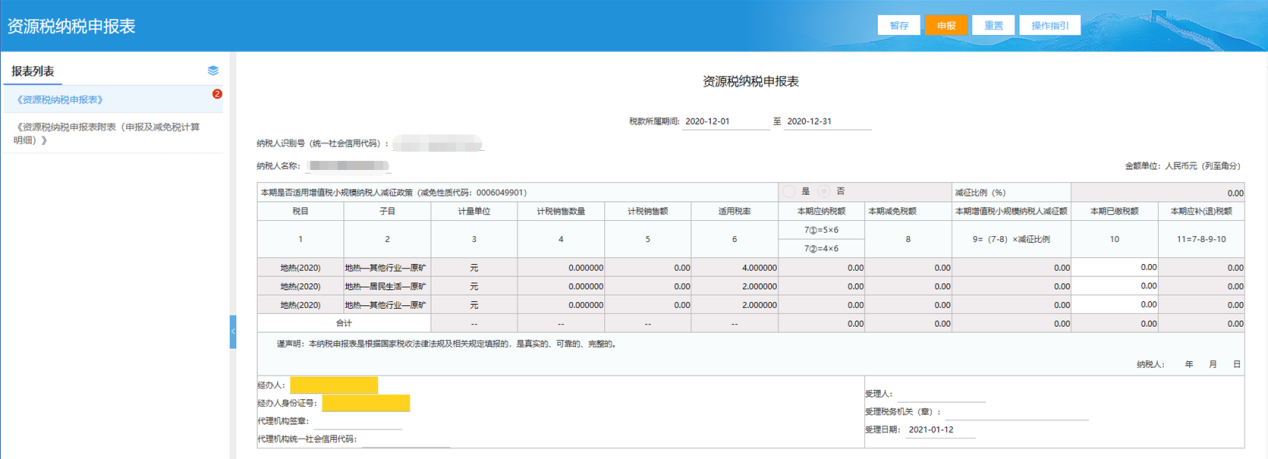1268x459 pixels.
Task: Click the 暂存 button
Action: (898, 26)
